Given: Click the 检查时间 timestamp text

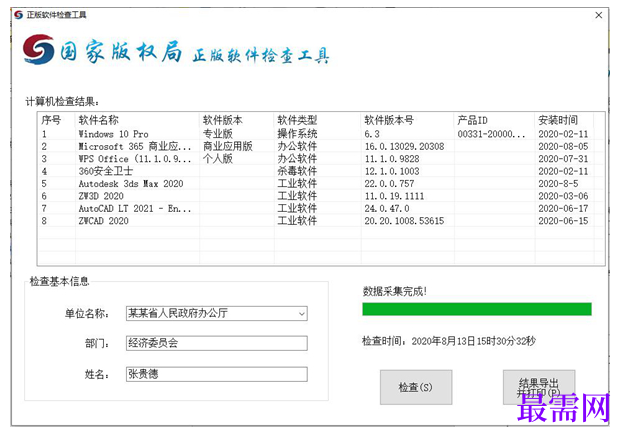Looking at the screenshot, I should [449, 341].
